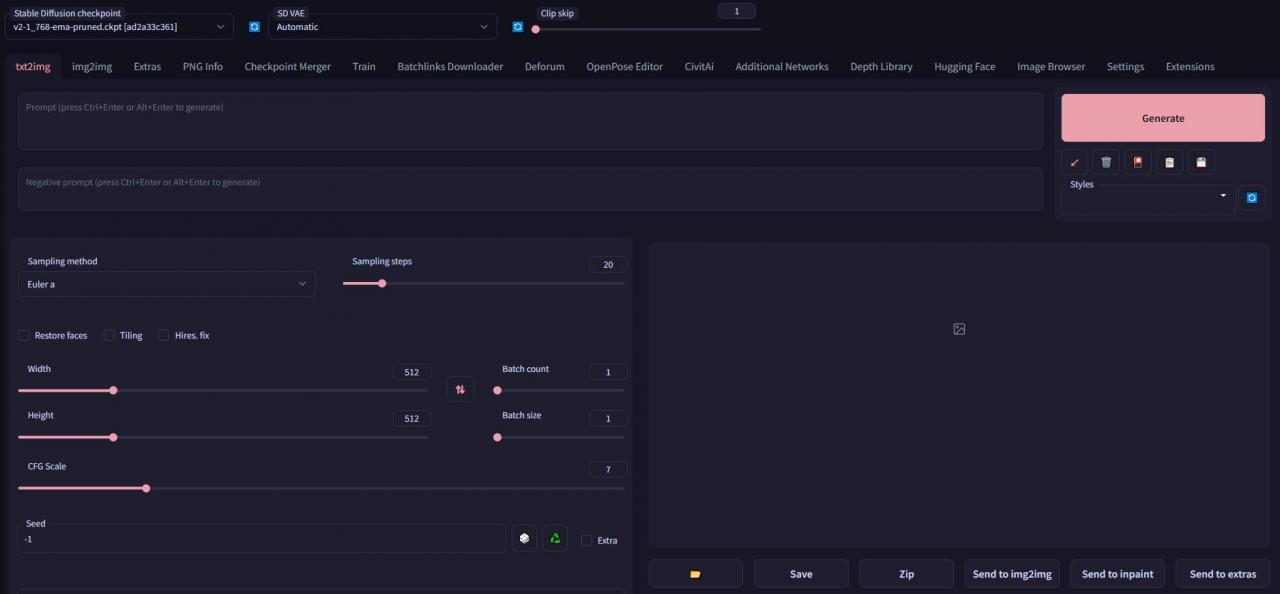Viewport: 1280px width, 594px height.
Task: Click the Clip skip number box
Action: (x=737, y=11)
